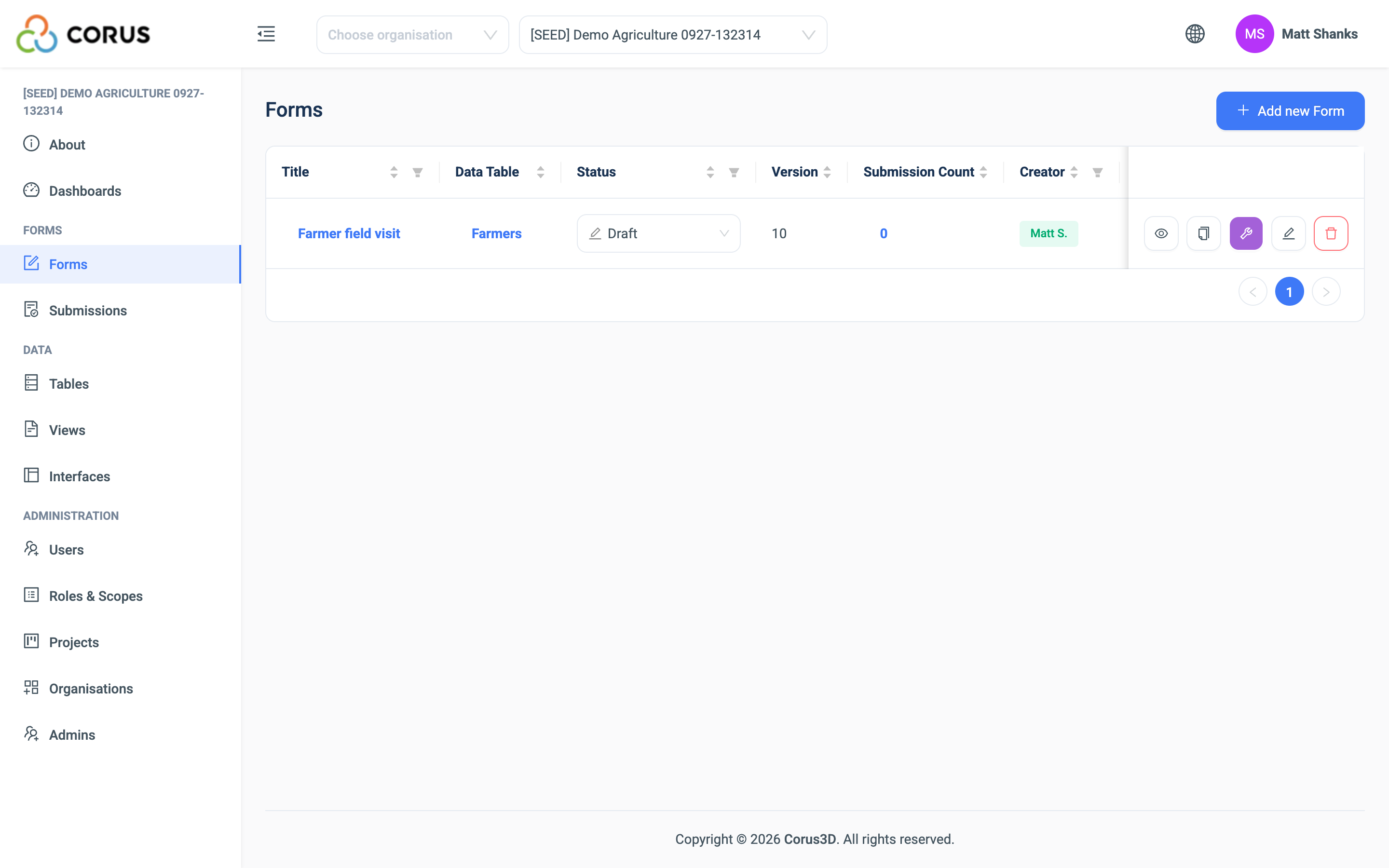The width and height of the screenshot is (1389, 868).
Task: Open Views in the sidebar
Action: [121, 430]
